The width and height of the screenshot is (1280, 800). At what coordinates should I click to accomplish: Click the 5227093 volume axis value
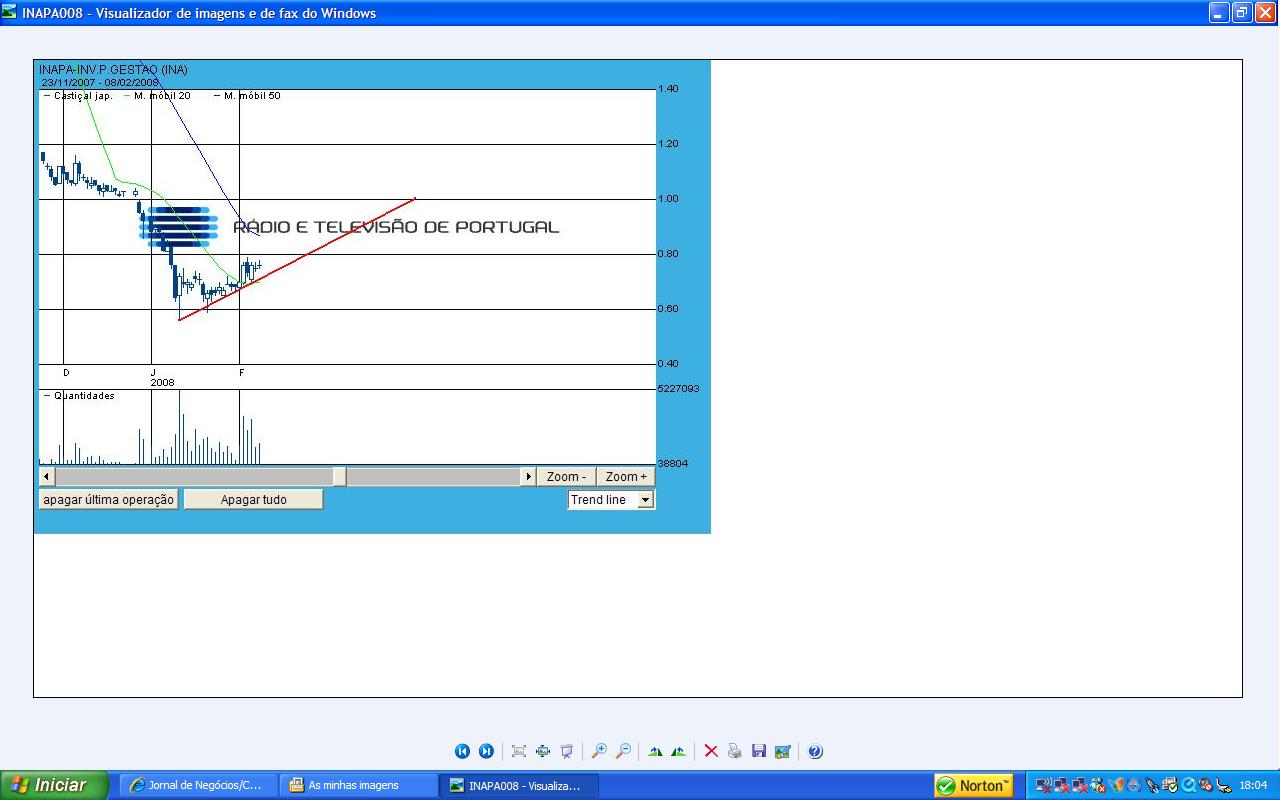(x=678, y=388)
